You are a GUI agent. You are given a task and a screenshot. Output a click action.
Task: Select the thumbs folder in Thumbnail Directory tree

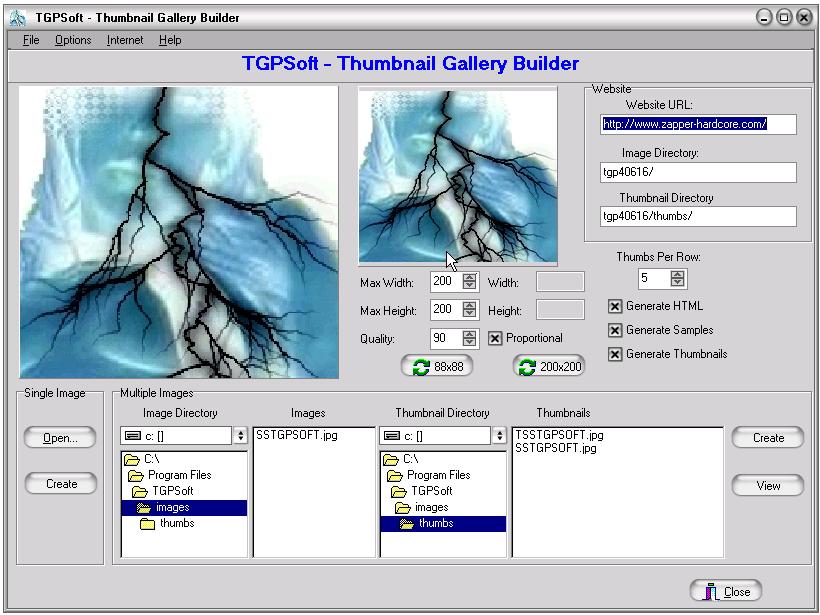point(435,524)
